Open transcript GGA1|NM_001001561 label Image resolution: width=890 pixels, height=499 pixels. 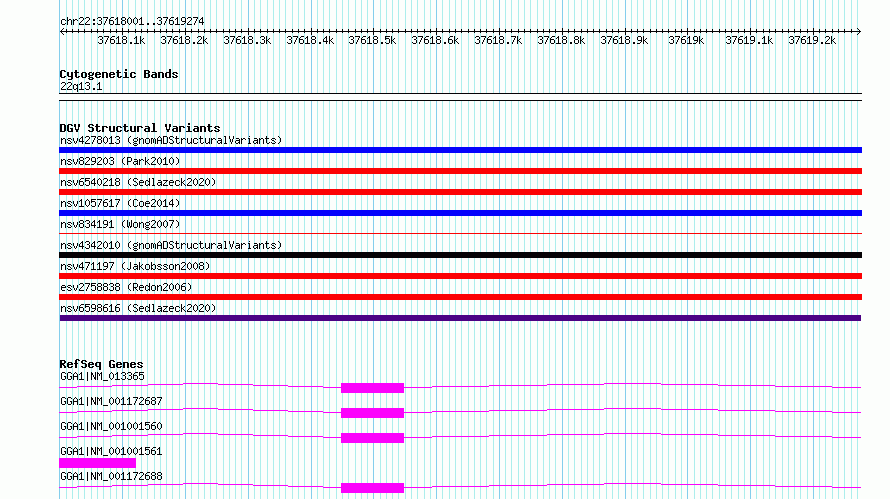point(111,451)
